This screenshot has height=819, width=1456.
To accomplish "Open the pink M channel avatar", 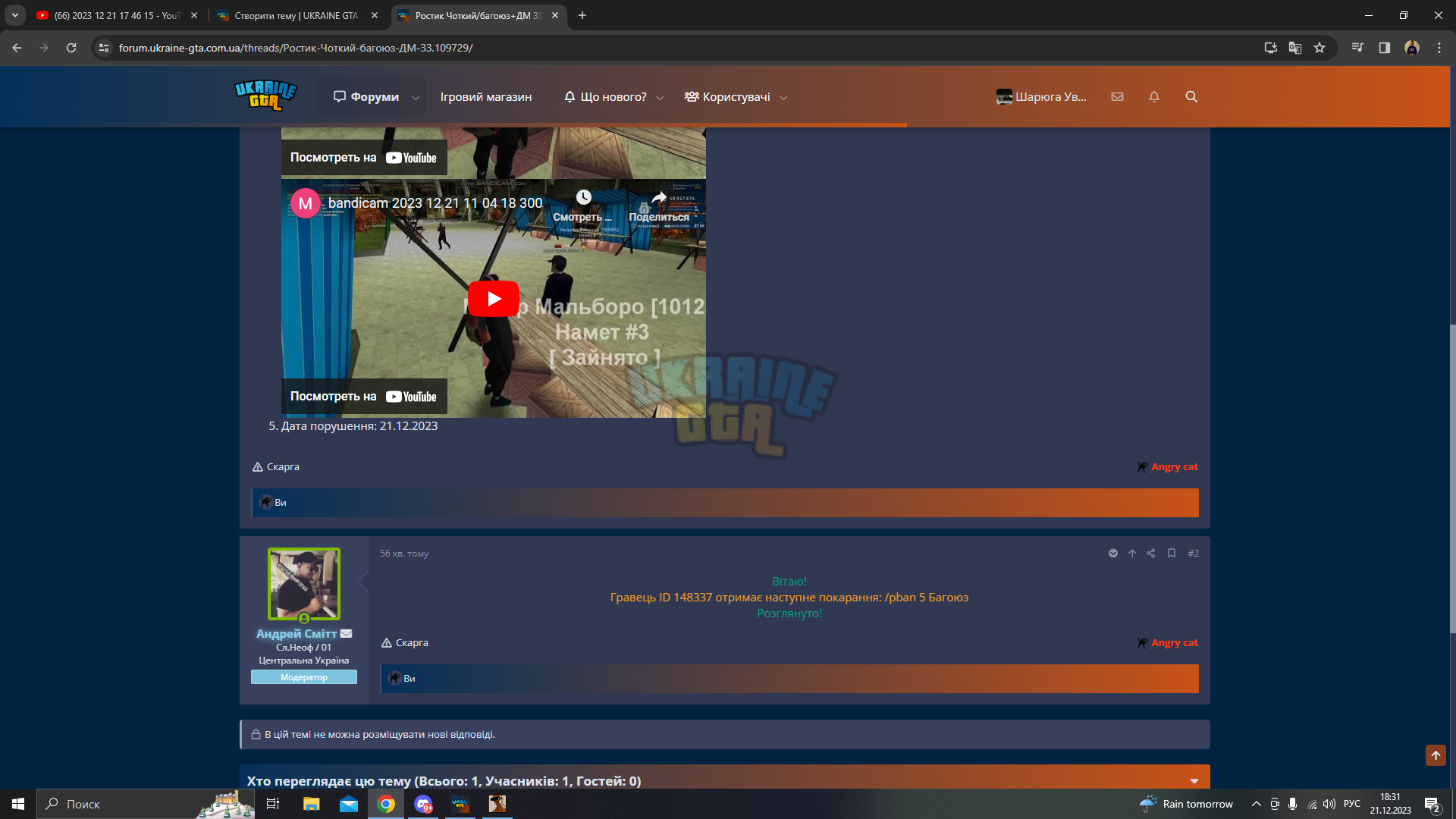I will click(x=306, y=203).
